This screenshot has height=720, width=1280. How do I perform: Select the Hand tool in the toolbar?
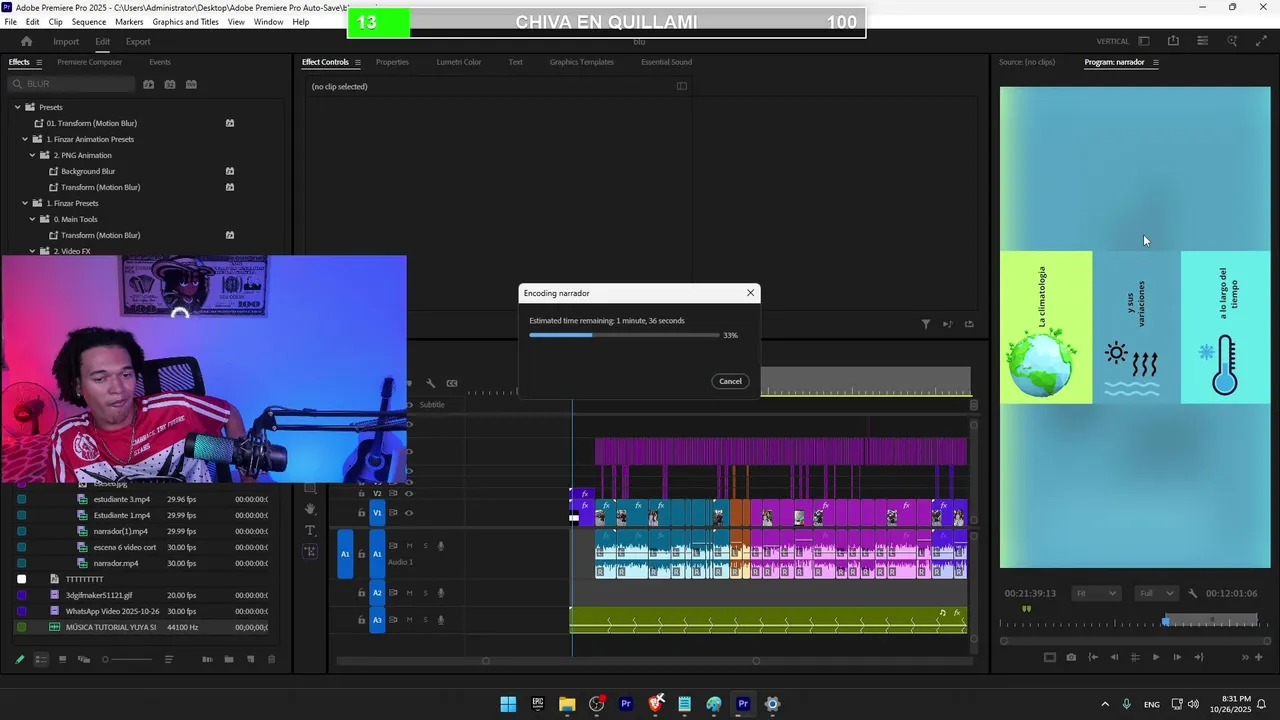click(x=310, y=509)
